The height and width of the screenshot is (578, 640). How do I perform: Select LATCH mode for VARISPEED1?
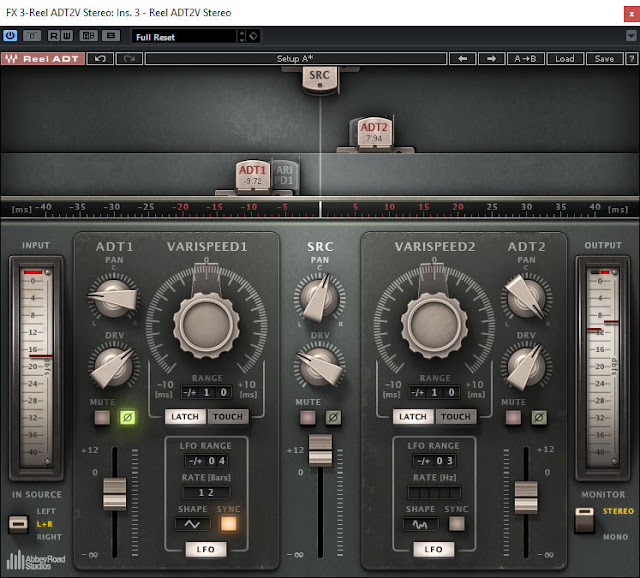(185, 417)
